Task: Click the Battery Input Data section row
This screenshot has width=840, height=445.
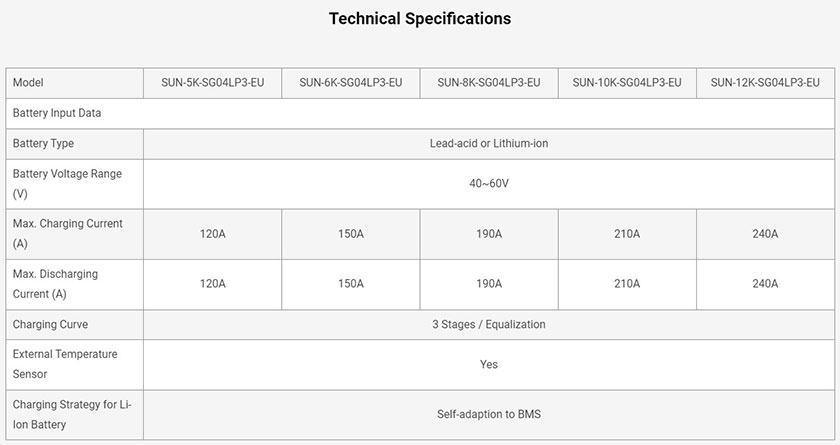Action: (x=420, y=113)
